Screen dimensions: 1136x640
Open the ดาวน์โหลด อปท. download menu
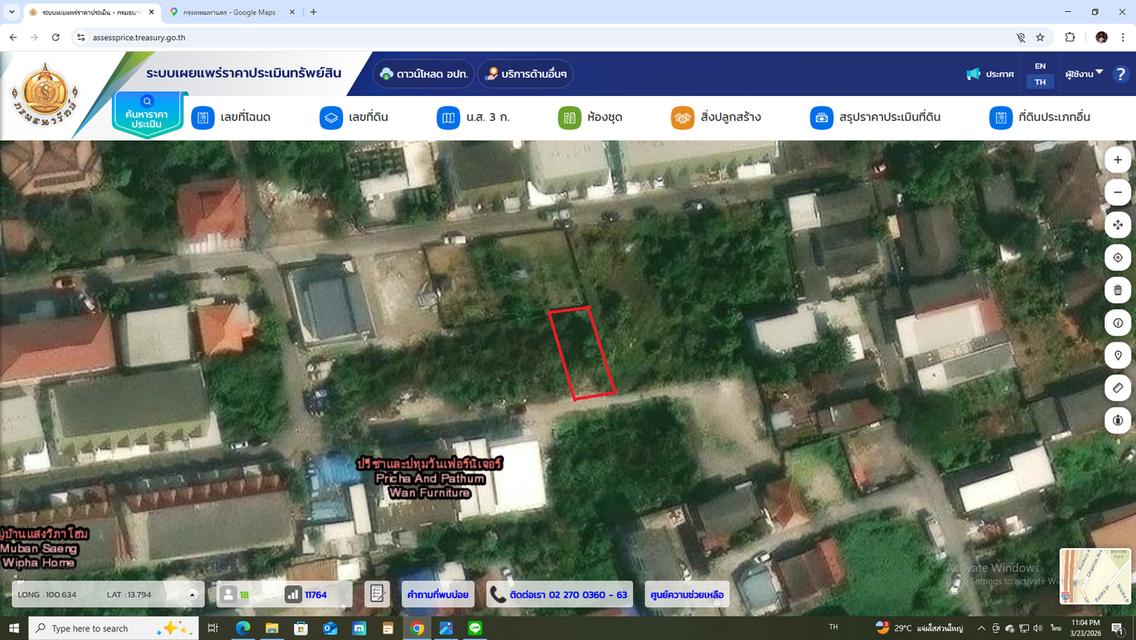422,73
